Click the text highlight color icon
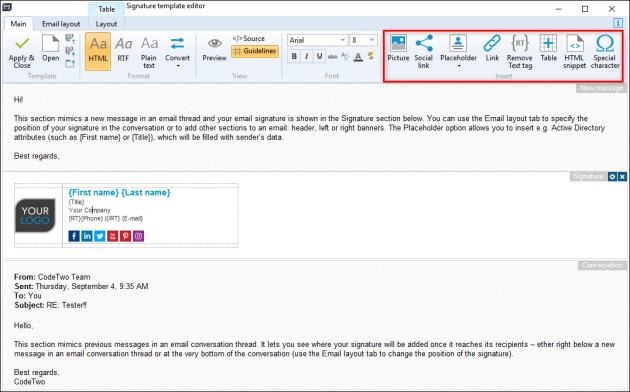Screen dimensions: 630x392 click(371, 57)
